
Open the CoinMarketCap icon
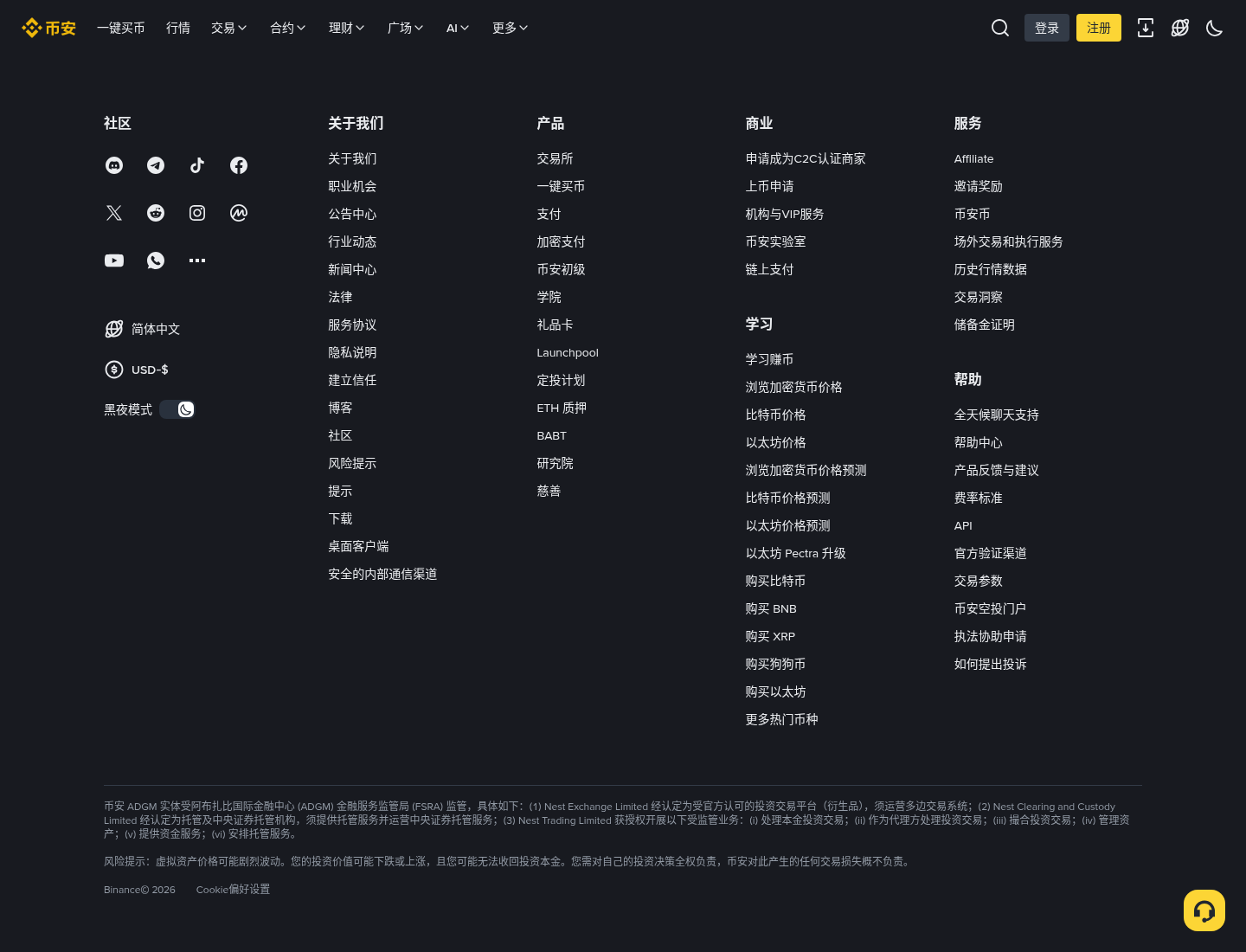tap(239, 213)
